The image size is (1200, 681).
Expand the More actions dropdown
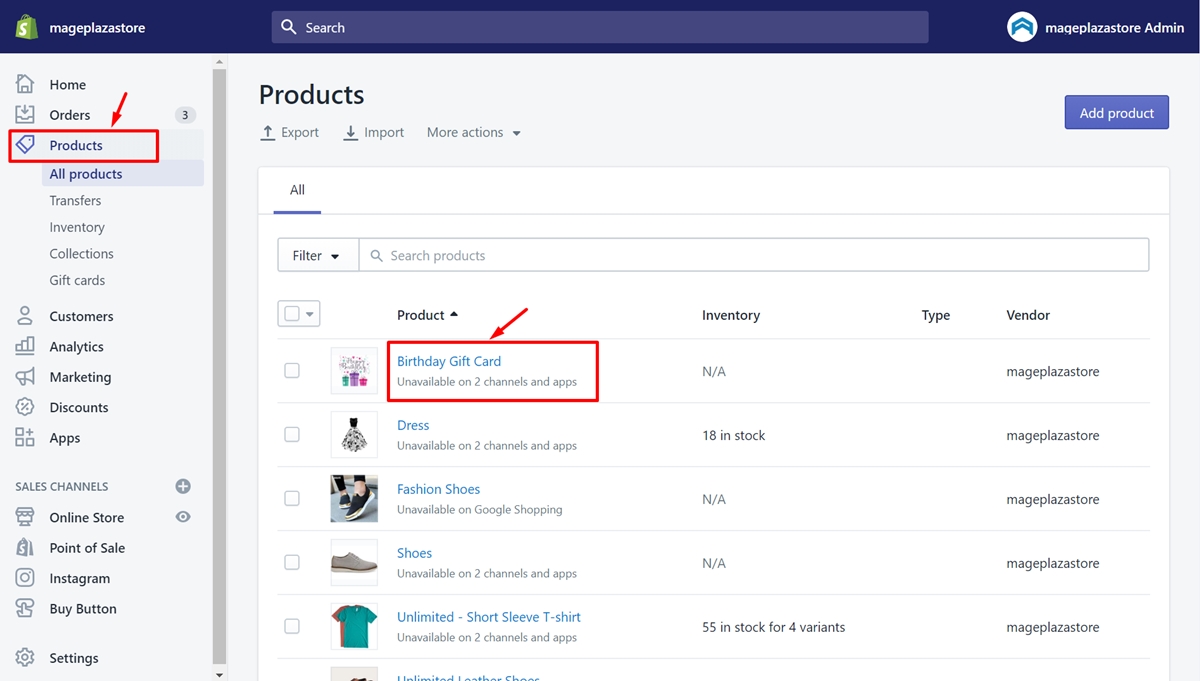[473, 133]
